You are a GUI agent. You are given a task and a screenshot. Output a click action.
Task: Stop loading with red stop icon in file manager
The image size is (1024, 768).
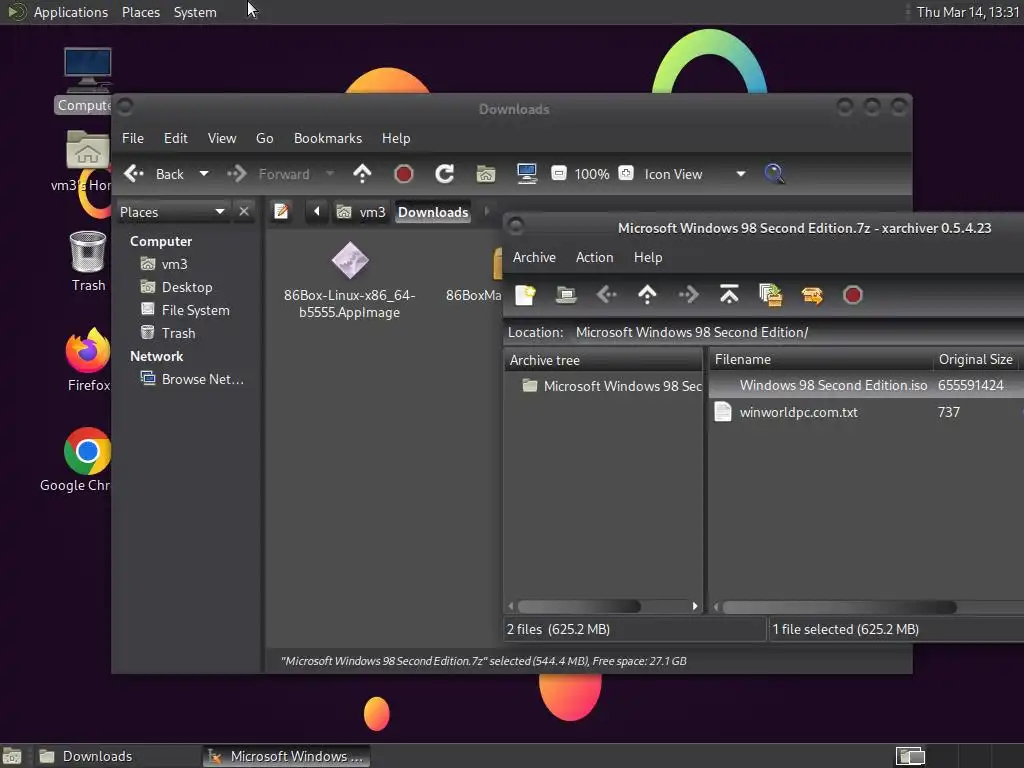point(404,174)
